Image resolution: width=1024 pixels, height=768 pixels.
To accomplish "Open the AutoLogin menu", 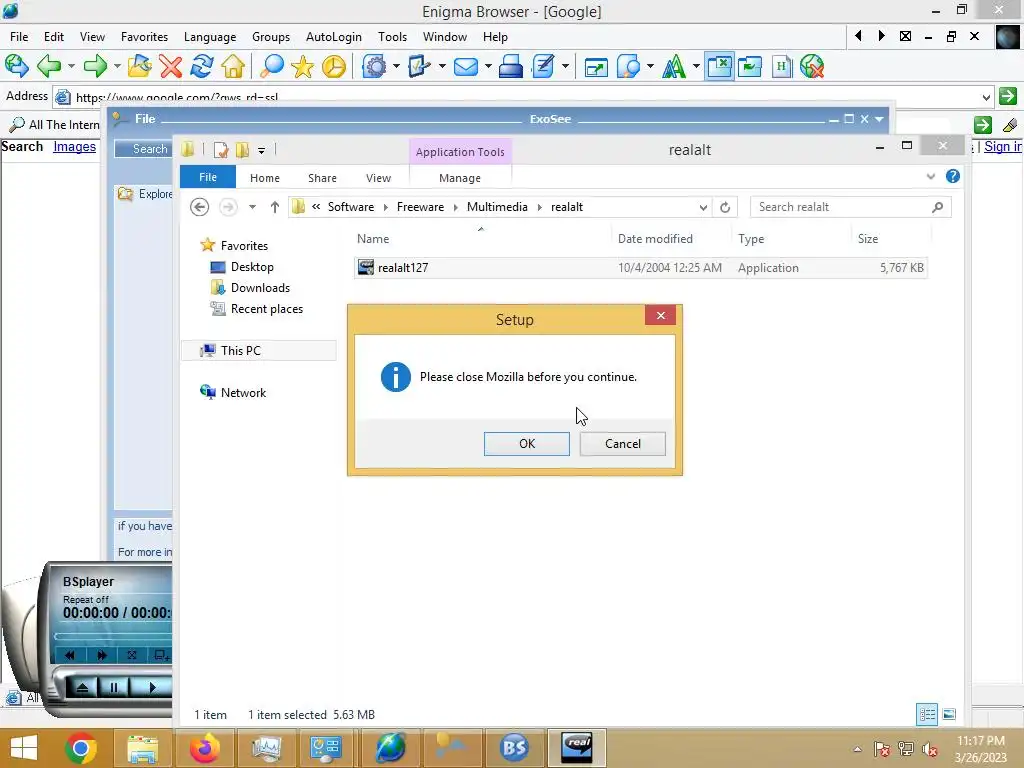I will point(334,37).
